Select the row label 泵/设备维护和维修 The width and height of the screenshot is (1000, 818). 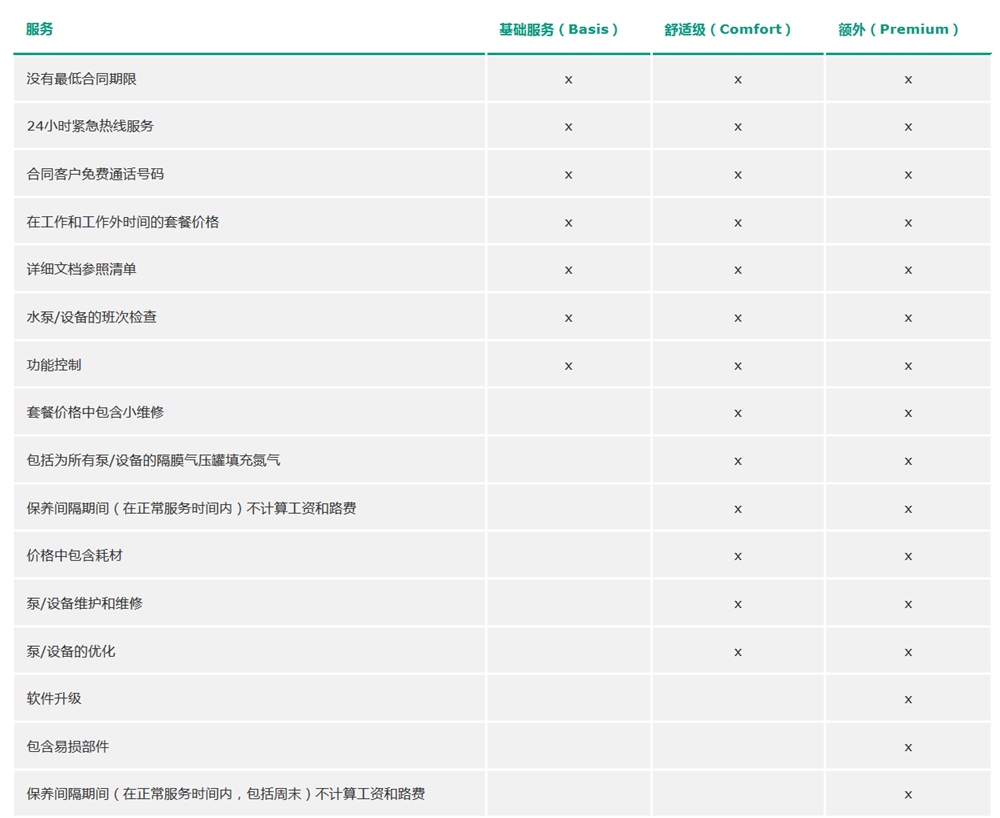pyautogui.click(x=85, y=603)
